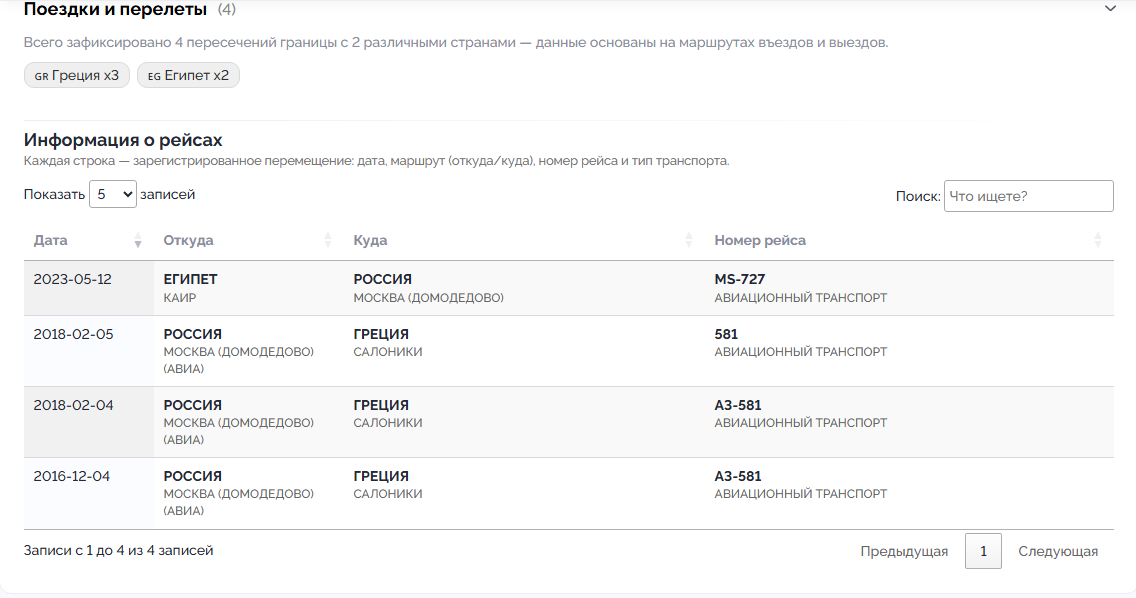The width and height of the screenshot is (1136, 598).
Task: Select the 2018-02-05 flight row date
Action: (x=73, y=334)
